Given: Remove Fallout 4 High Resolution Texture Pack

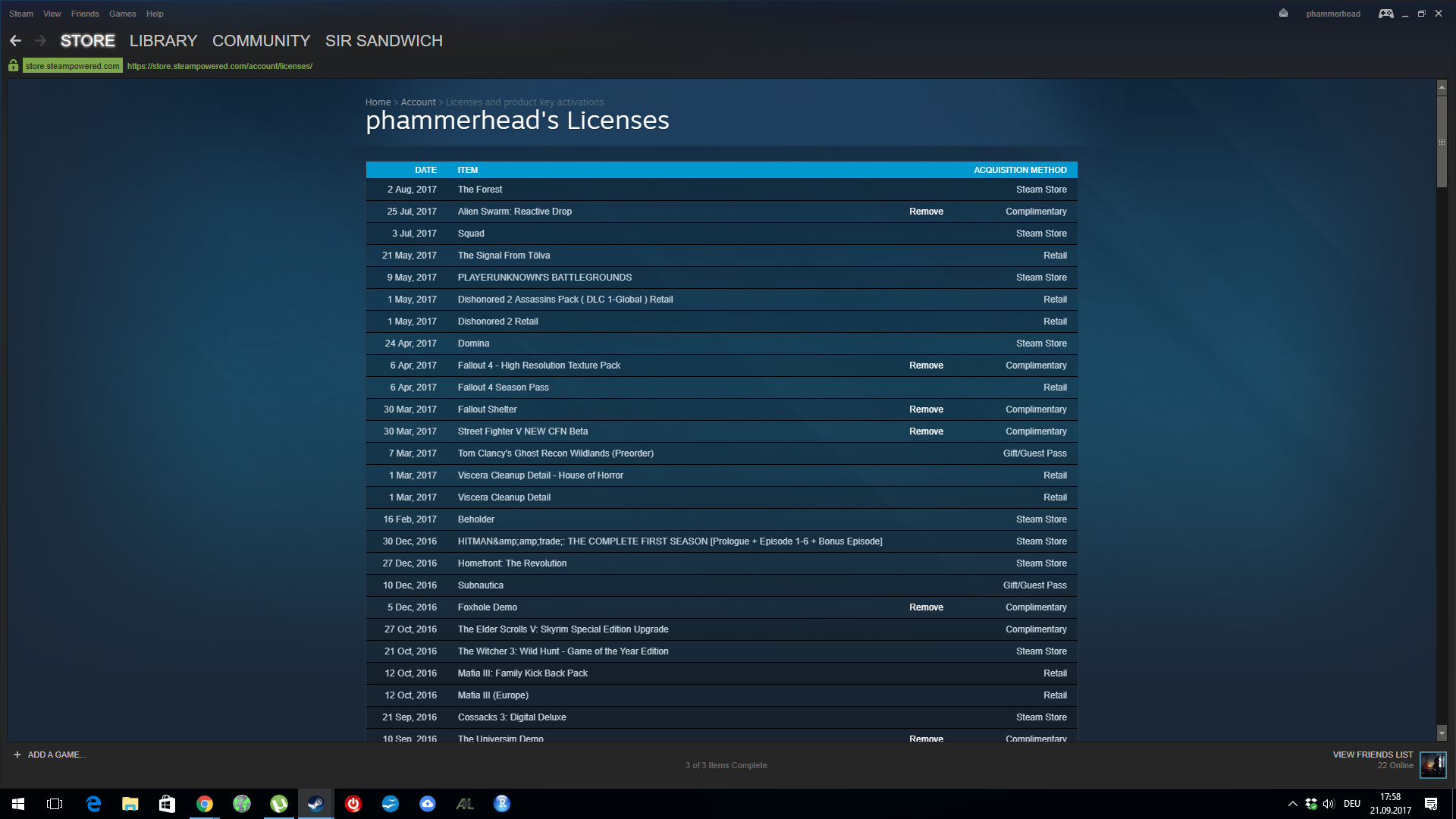Looking at the screenshot, I should pyautogui.click(x=926, y=366).
